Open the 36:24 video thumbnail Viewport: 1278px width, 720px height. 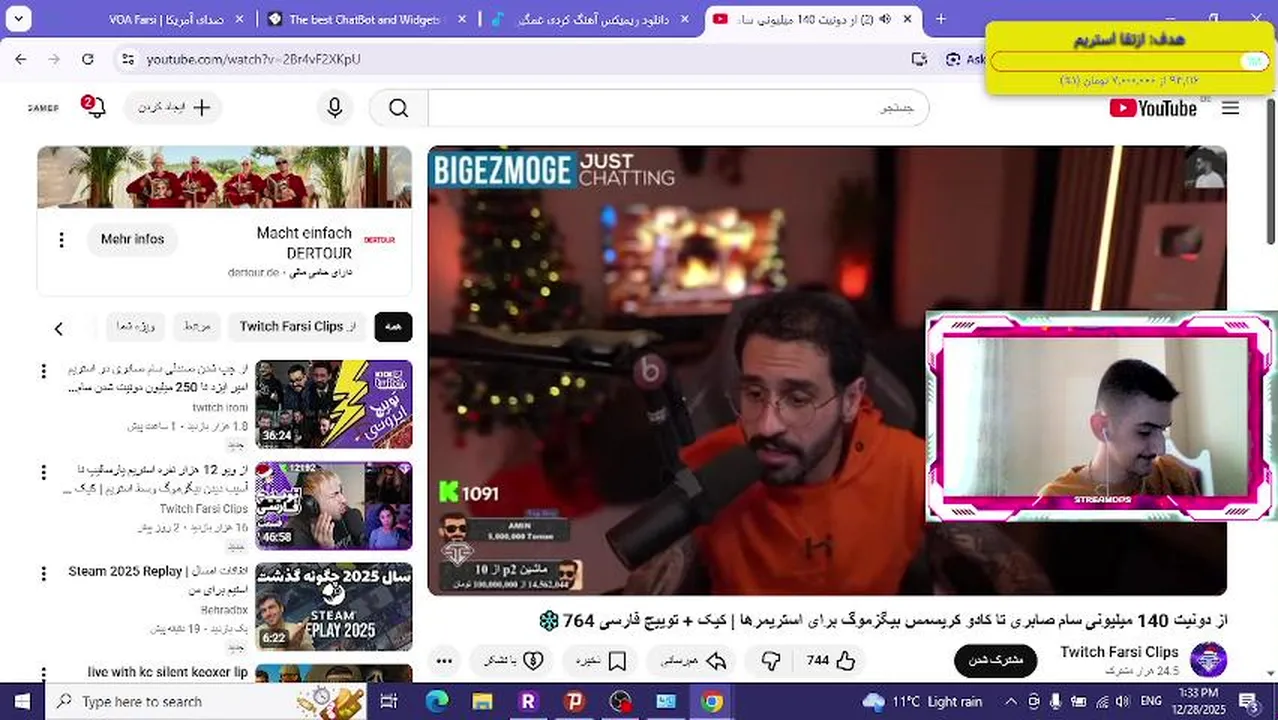[334, 404]
